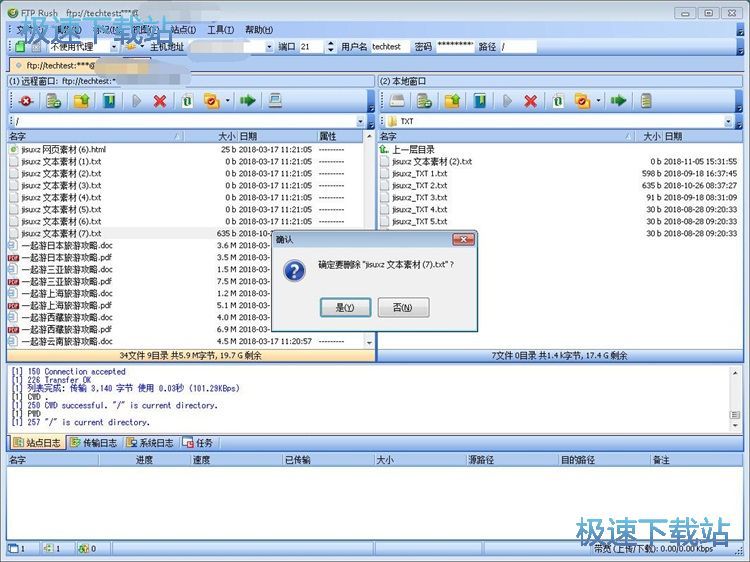Open dropdown arrow beside local folder-check icon
This screenshot has height=562, width=750.
pyautogui.click(x=598, y=101)
